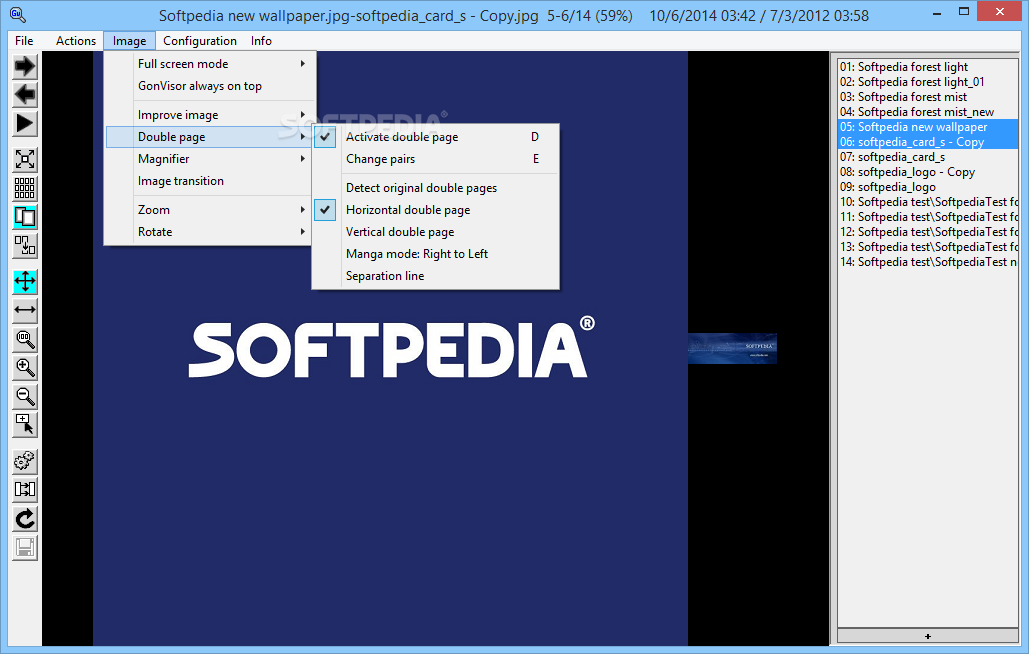Image resolution: width=1029 pixels, height=654 pixels.
Task: Open the Configuration menu
Action: (200, 41)
